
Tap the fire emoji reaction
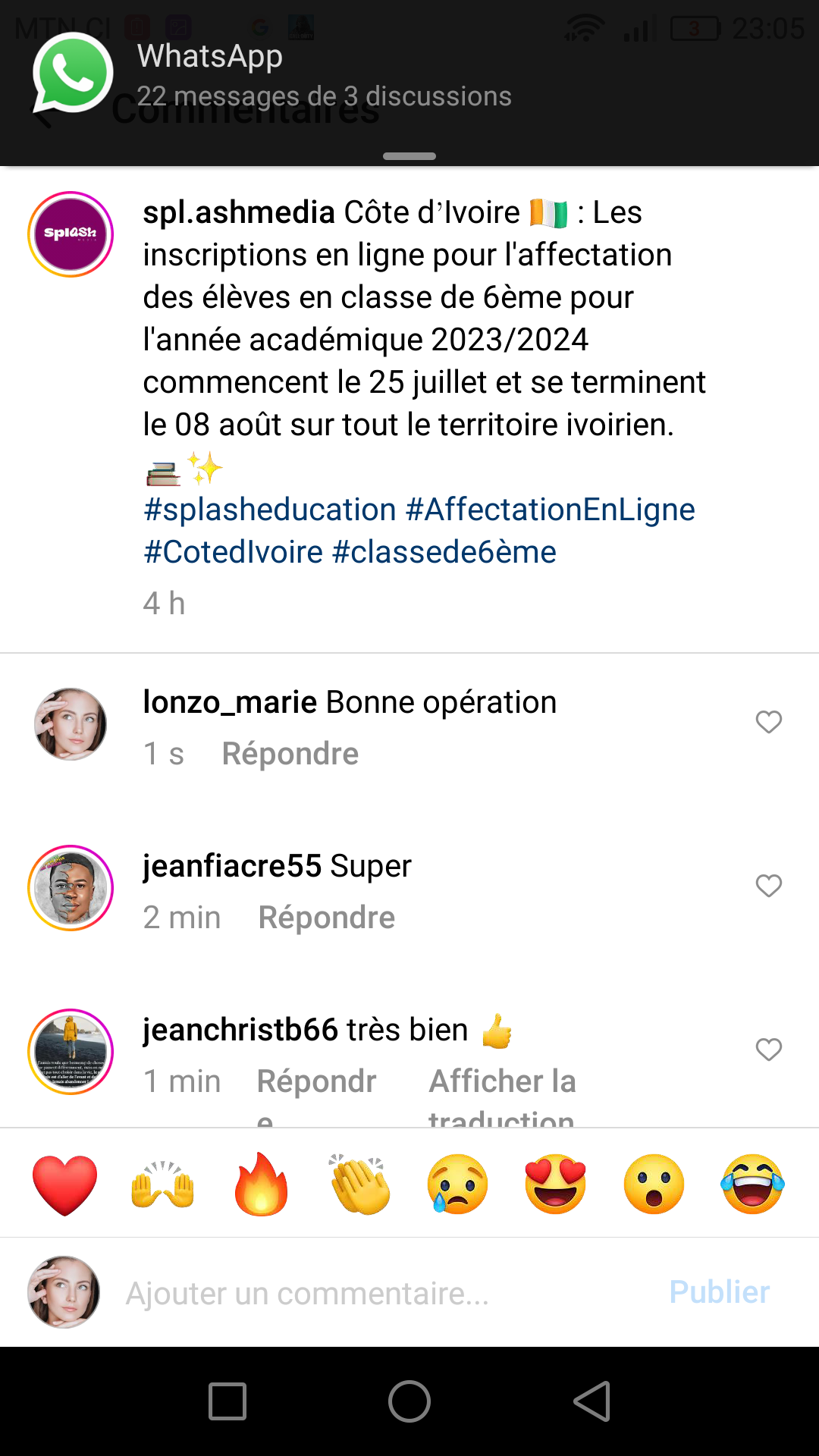(x=261, y=1185)
